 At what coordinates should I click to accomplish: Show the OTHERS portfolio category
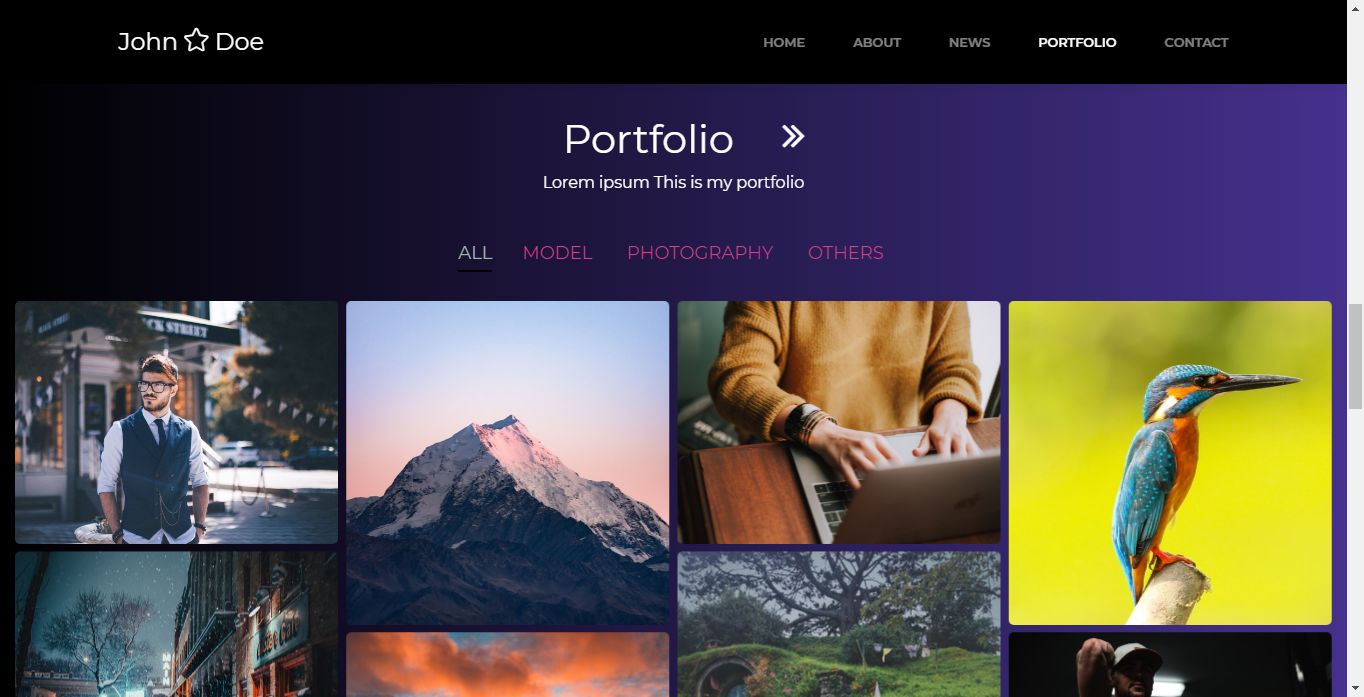click(846, 253)
